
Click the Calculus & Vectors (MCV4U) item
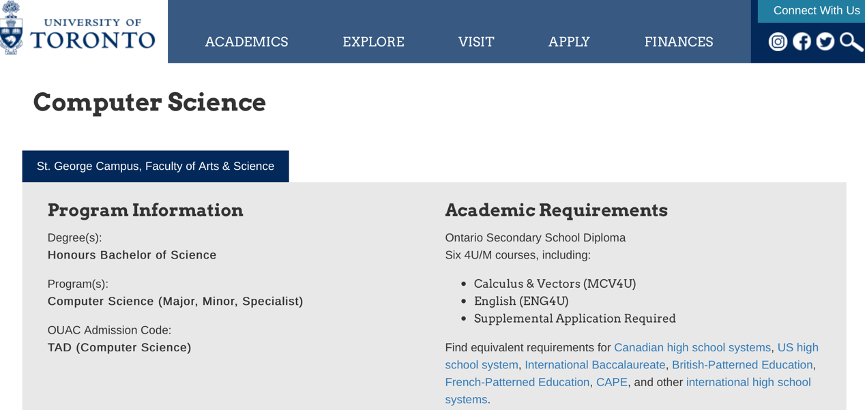pyautogui.click(x=555, y=284)
